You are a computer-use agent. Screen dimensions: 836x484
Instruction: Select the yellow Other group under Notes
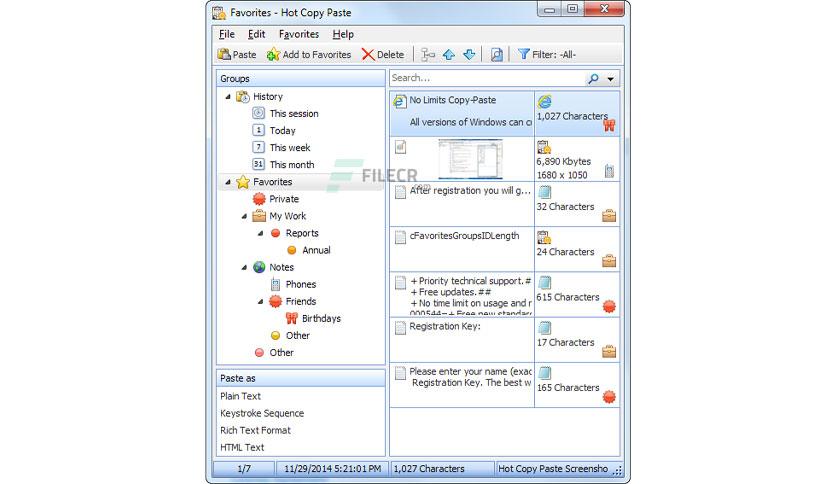[298, 335]
